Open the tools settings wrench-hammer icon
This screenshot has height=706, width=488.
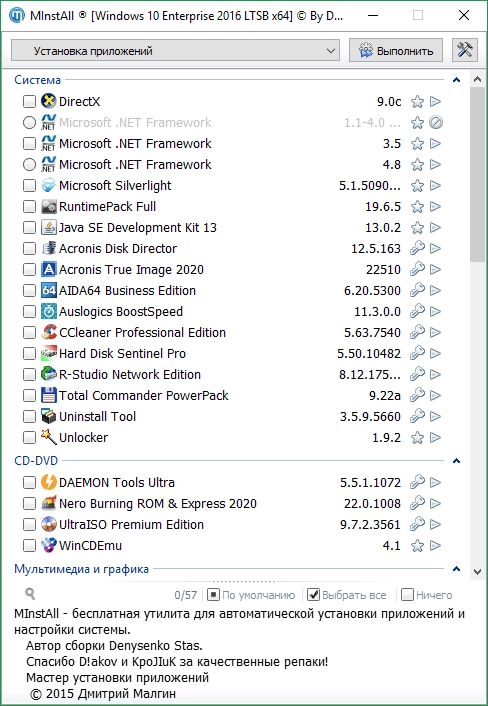point(465,50)
